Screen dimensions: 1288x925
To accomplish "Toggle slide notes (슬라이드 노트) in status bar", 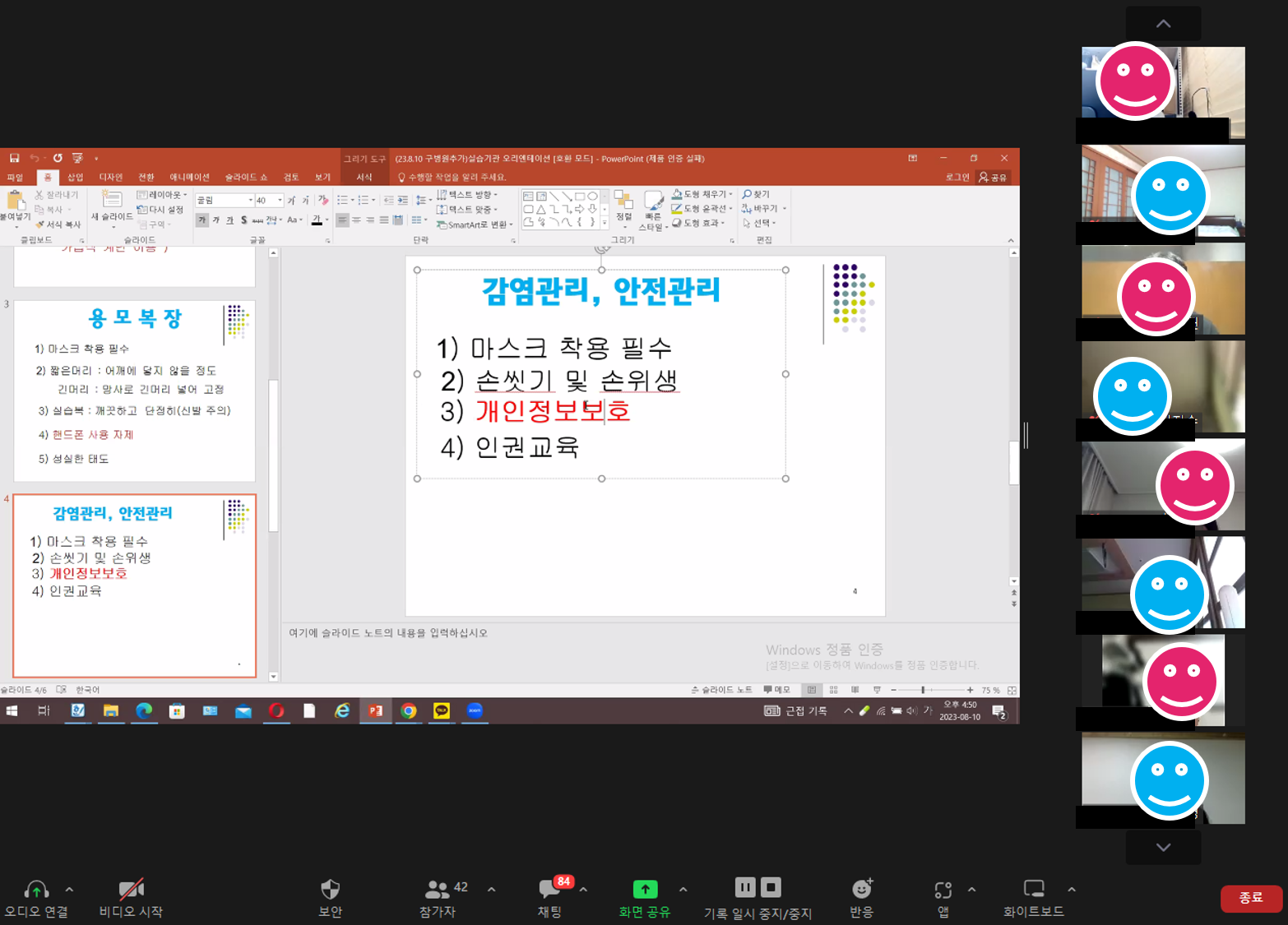I will click(x=721, y=690).
